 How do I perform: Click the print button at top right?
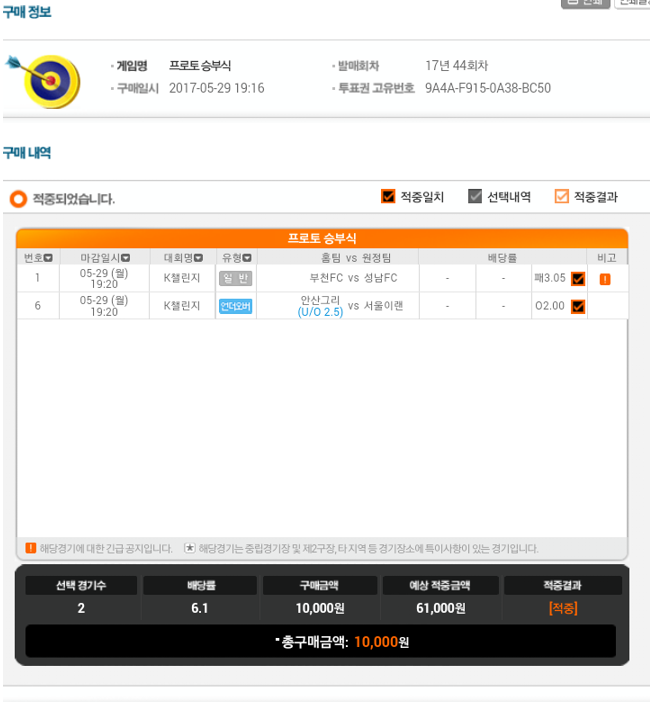(586, 3)
